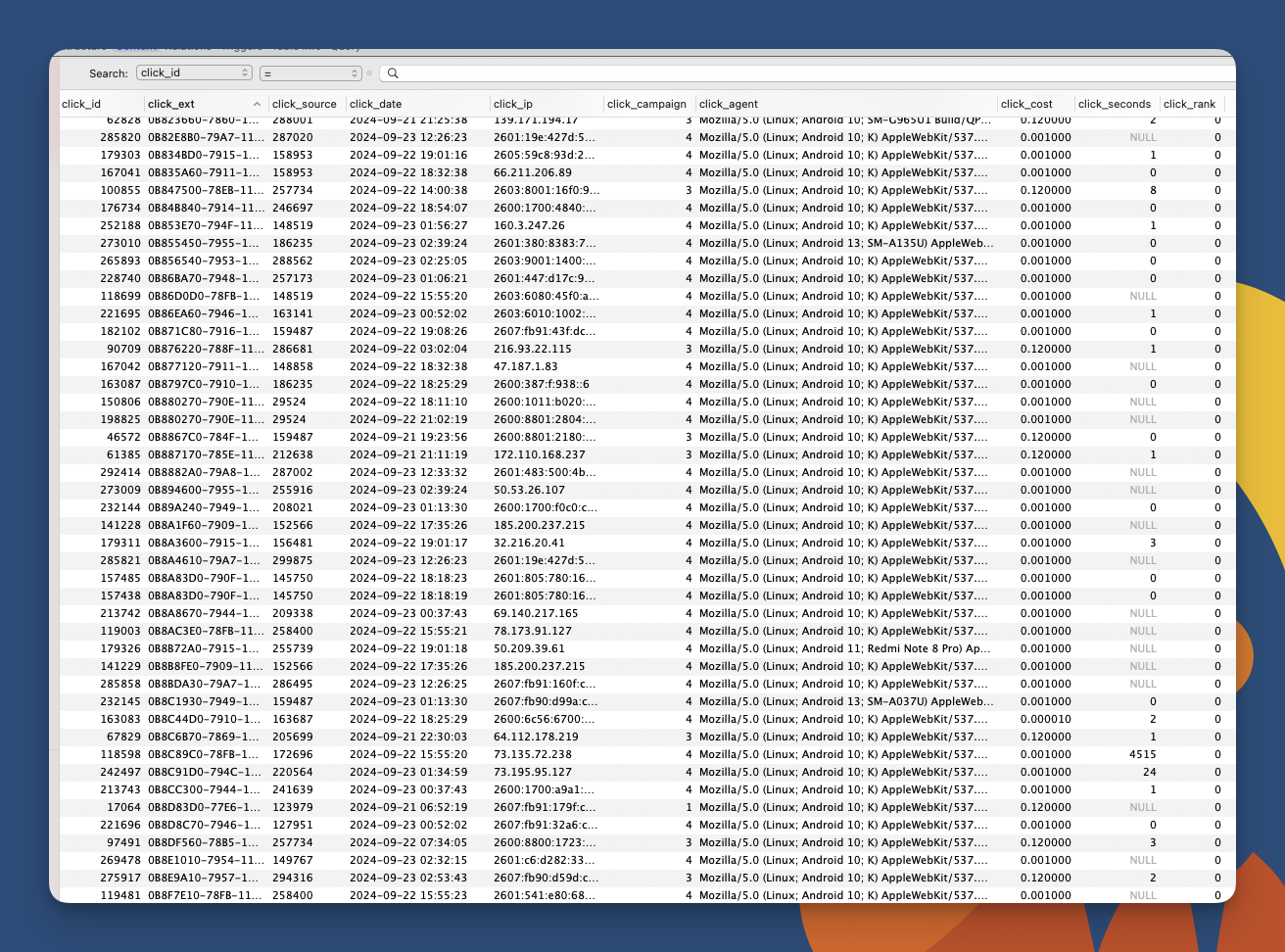Sort by the click_id column header
The width and height of the screenshot is (1285, 952).
(81, 104)
